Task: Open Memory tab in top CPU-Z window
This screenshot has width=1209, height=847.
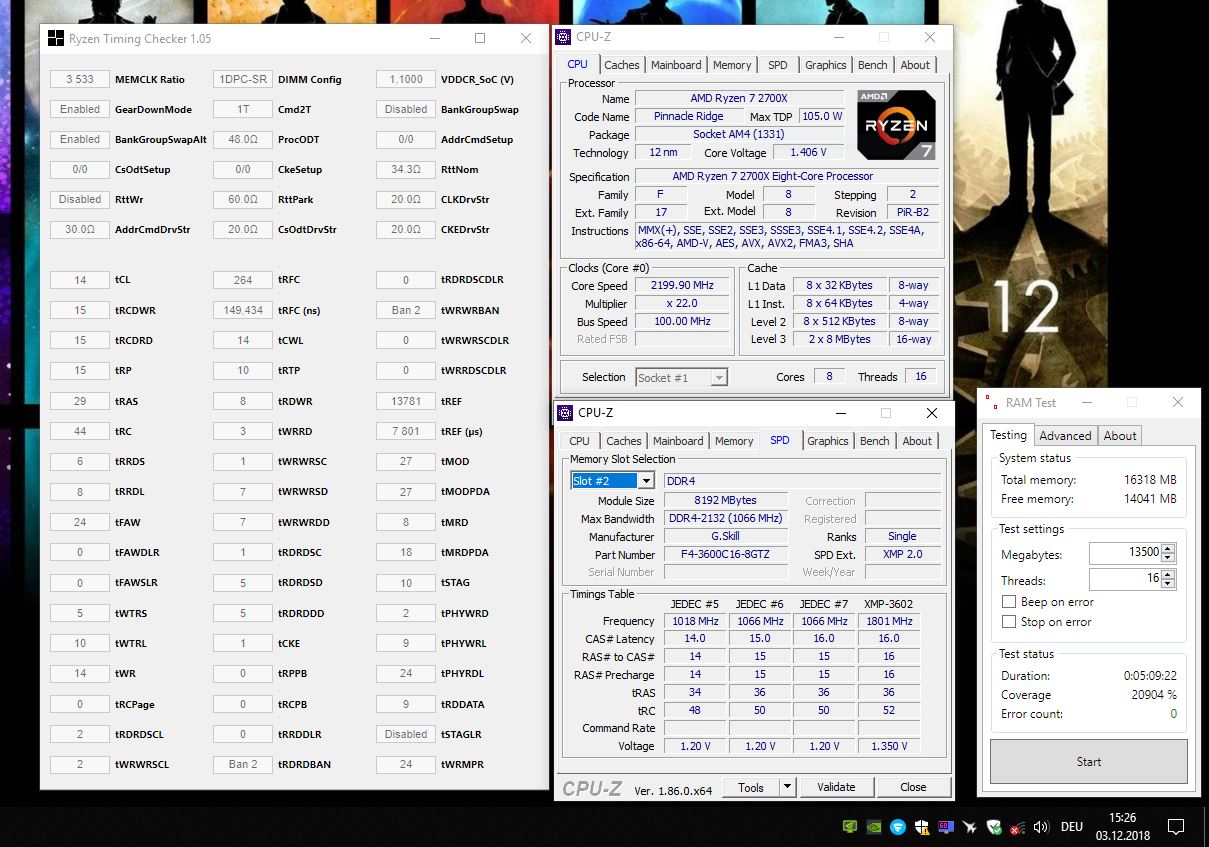Action: (x=732, y=65)
